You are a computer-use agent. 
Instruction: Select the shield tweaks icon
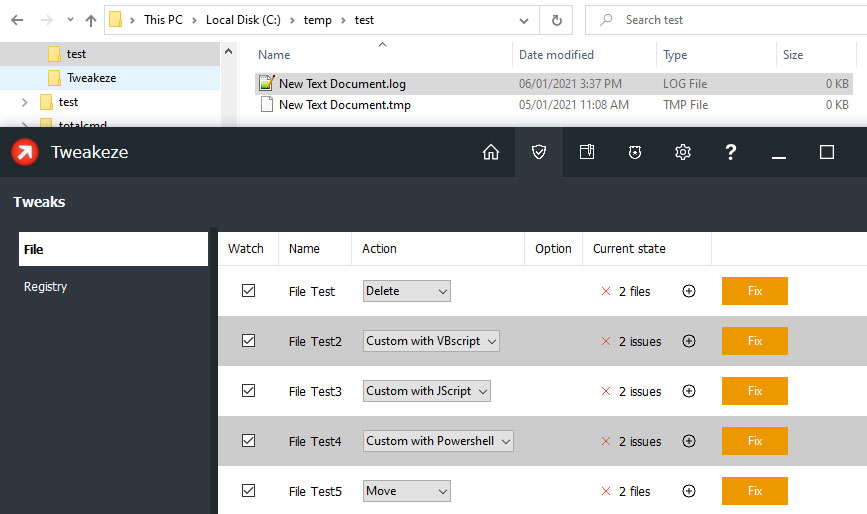point(539,152)
